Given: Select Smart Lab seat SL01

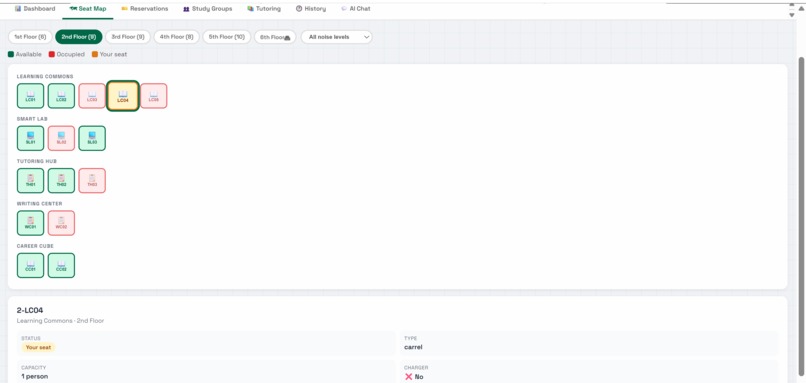Looking at the screenshot, I should click(x=30, y=138).
